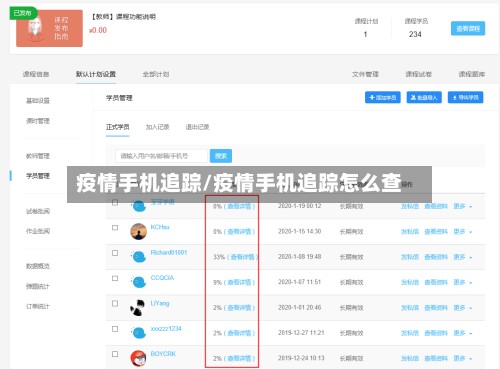Click xxxzzz1234's blue avatar icon
This screenshot has height=369, width=500.
pos(138,333)
